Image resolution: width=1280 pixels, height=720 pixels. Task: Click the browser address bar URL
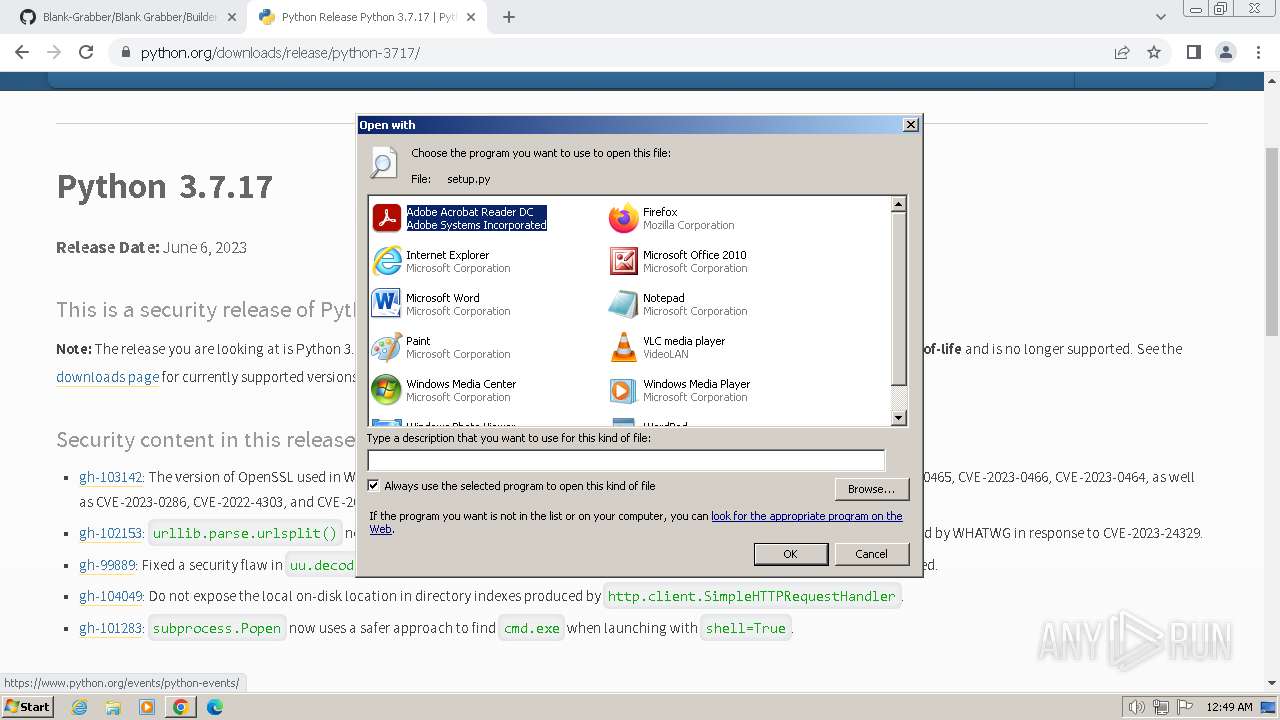[280, 52]
